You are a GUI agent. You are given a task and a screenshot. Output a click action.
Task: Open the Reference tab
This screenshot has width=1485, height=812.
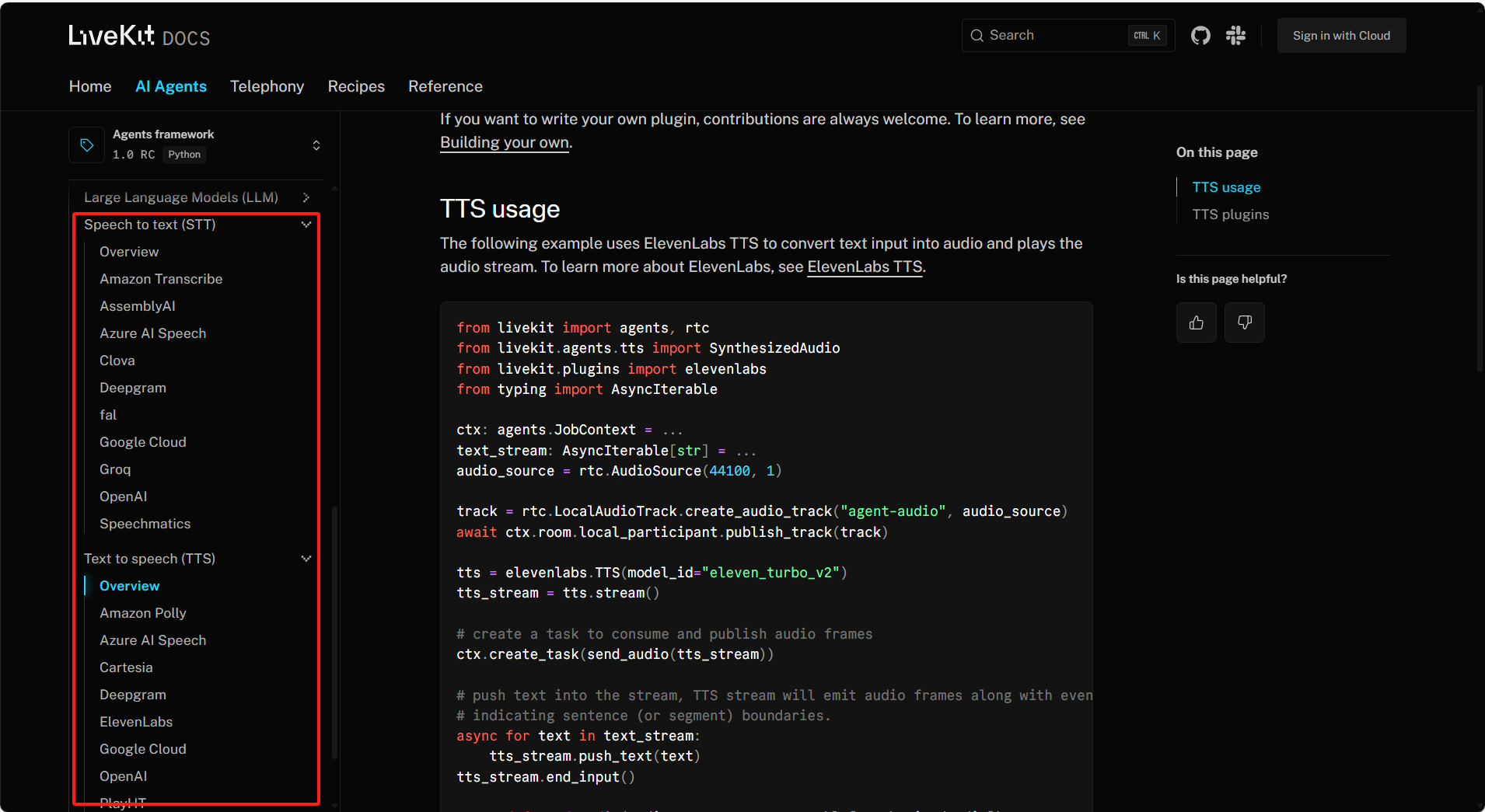click(x=445, y=86)
